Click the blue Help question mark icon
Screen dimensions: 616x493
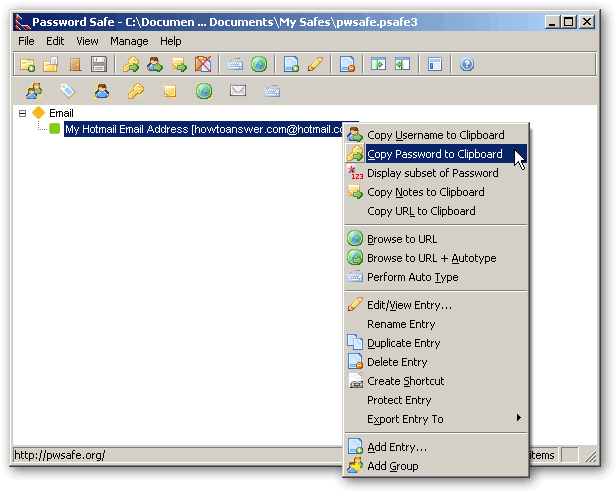(467, 64)
